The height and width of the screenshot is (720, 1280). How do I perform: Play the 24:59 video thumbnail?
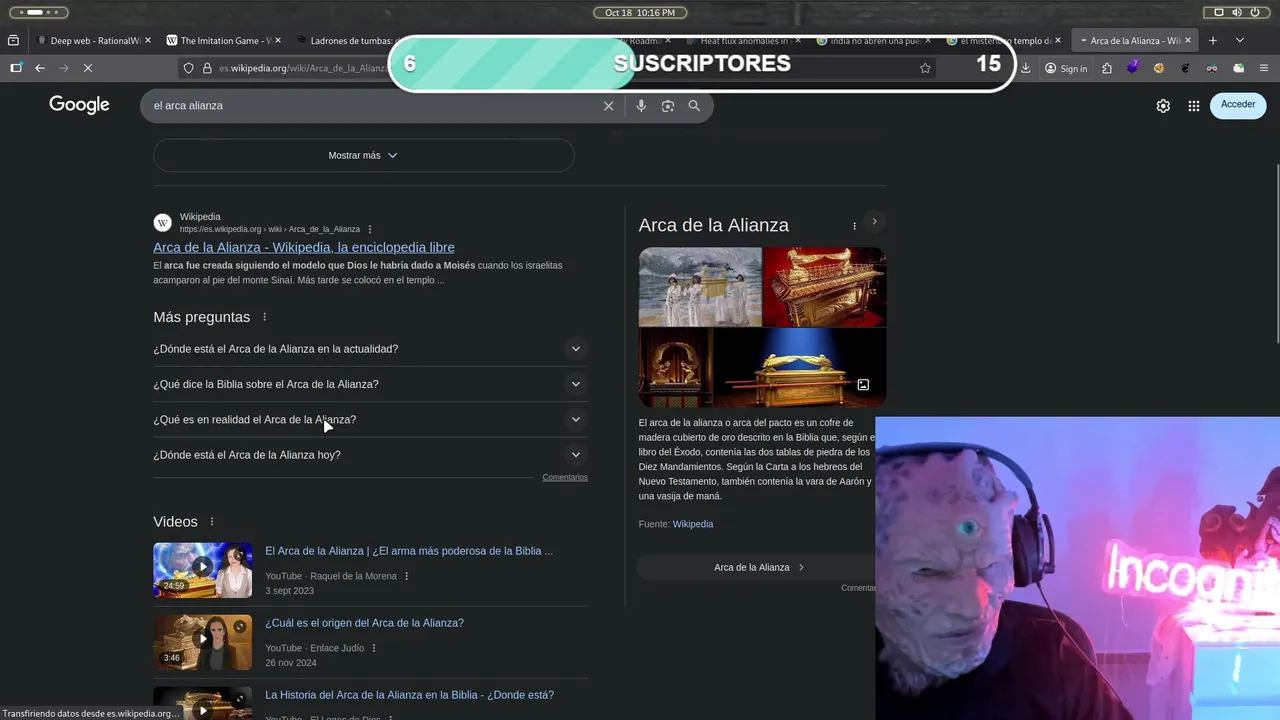[202, 570]
